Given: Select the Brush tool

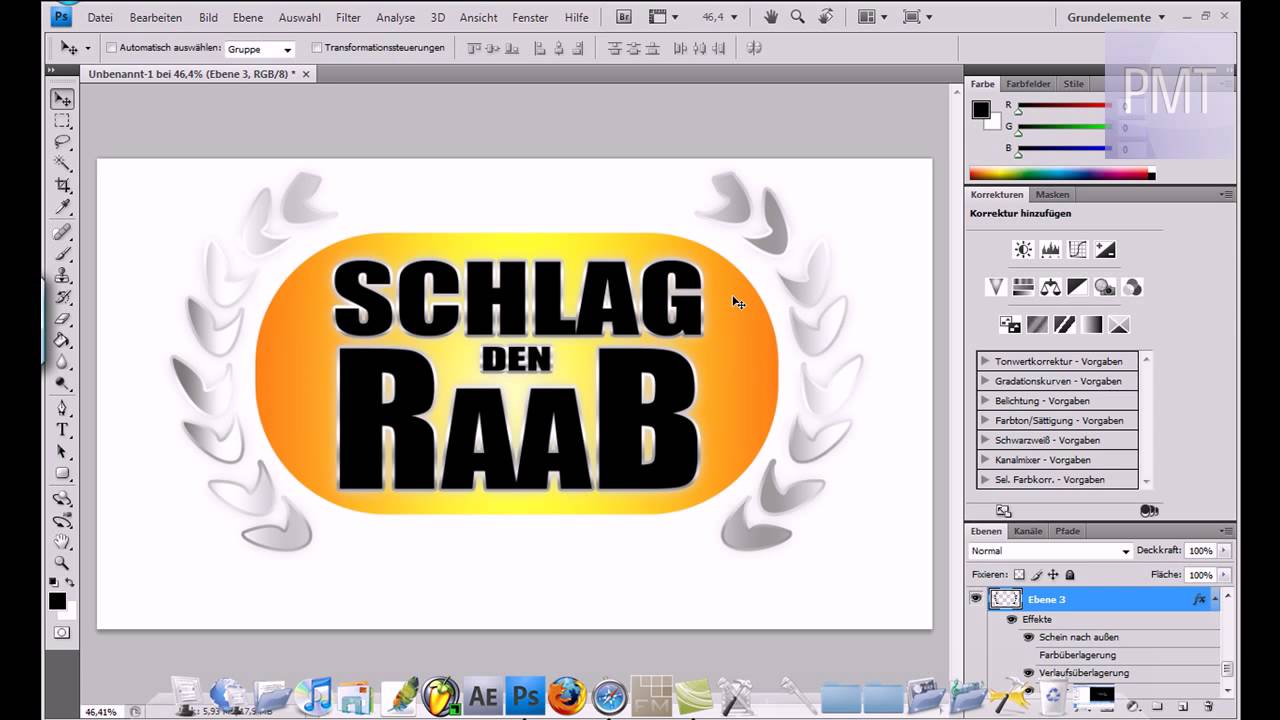Looking at the screenshot, I should pos(63,254).
